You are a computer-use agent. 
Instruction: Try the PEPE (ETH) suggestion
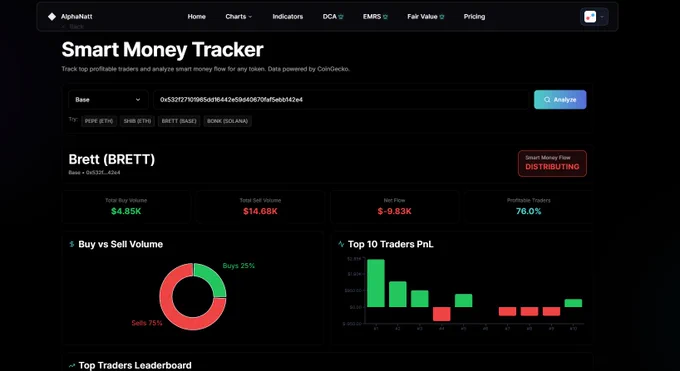point(99,121)
